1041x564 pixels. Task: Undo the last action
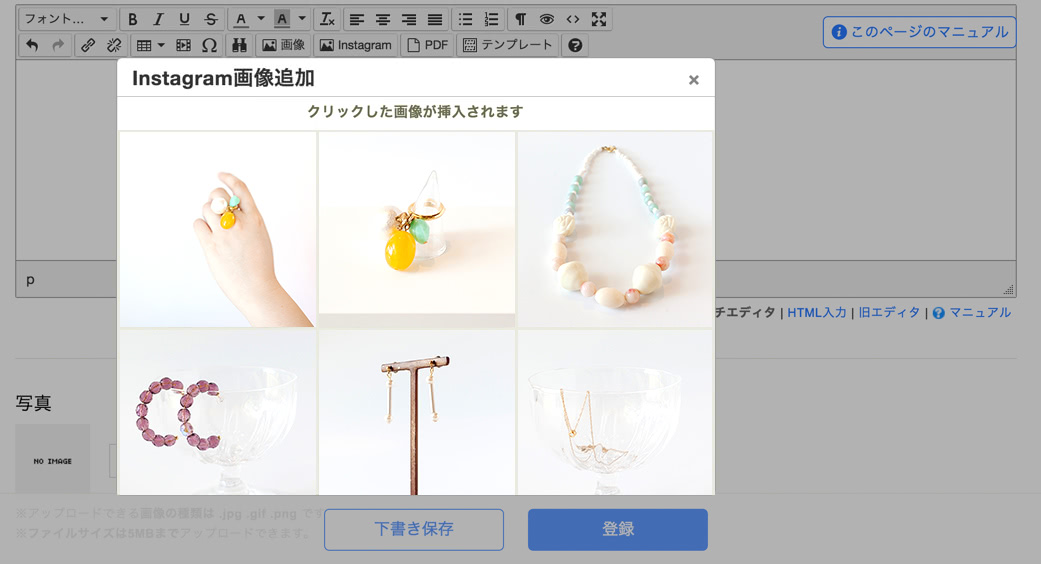tap(33, 45)
